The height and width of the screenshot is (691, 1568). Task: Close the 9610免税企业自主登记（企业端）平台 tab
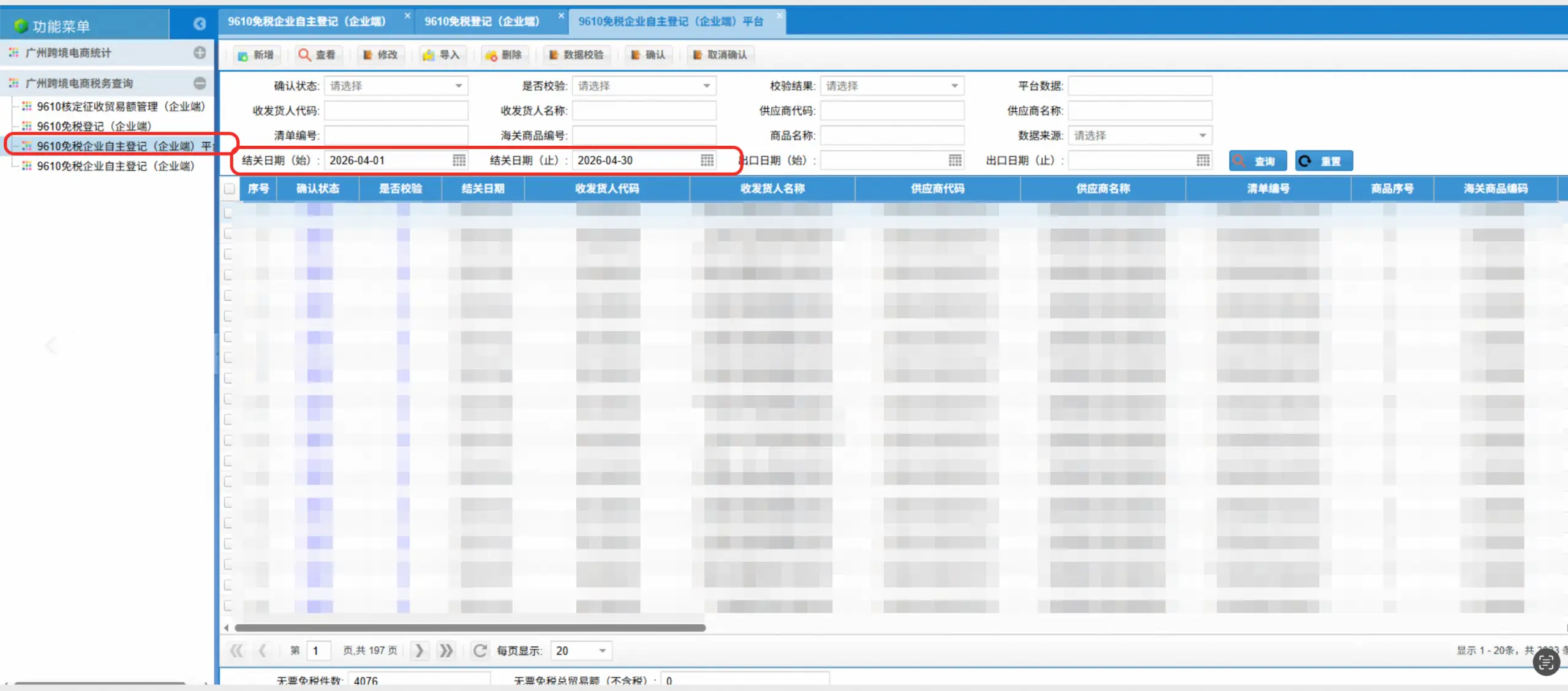click(x=779, y=16)
